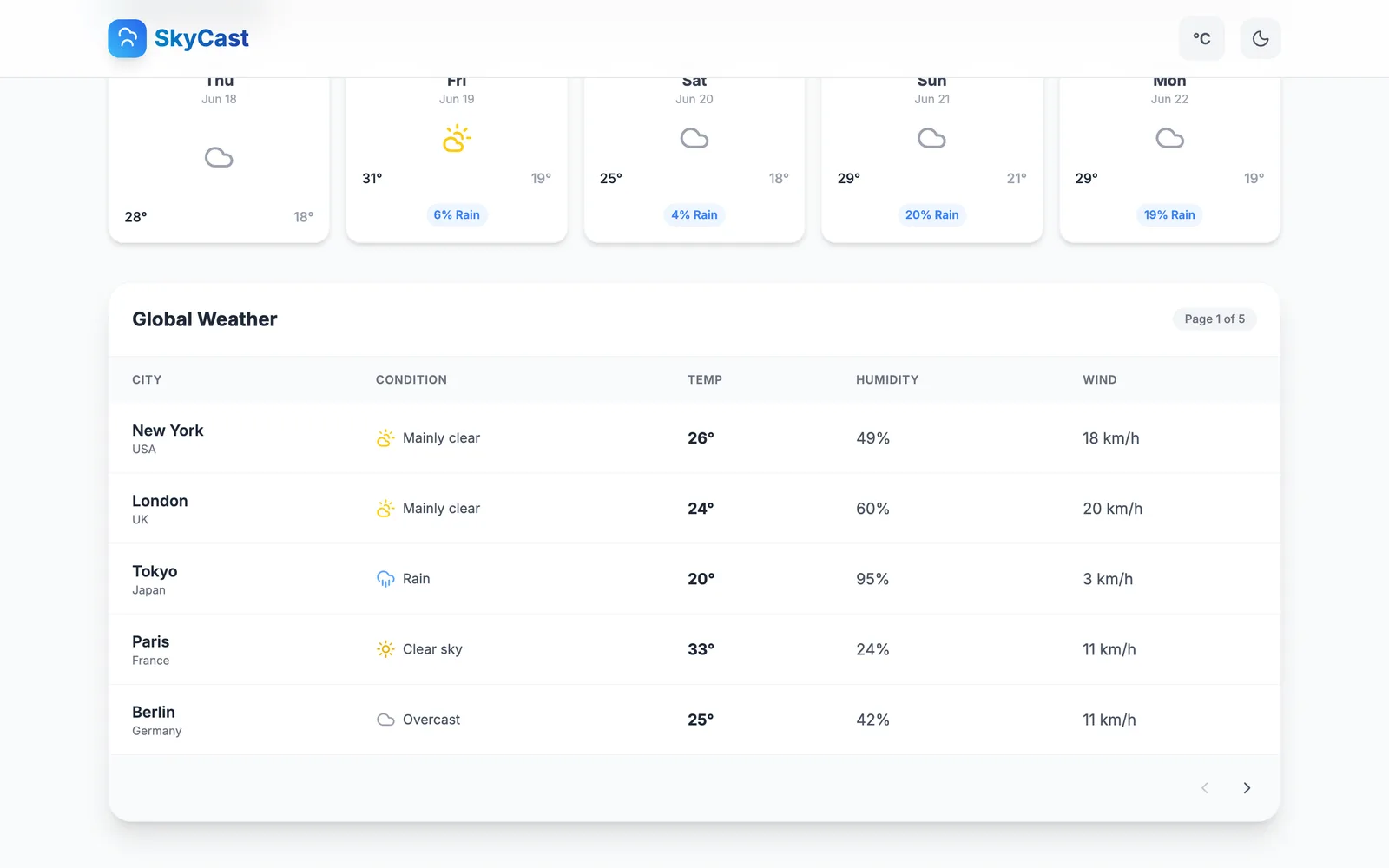Click the Berlin overcast cloud icon

385,720
